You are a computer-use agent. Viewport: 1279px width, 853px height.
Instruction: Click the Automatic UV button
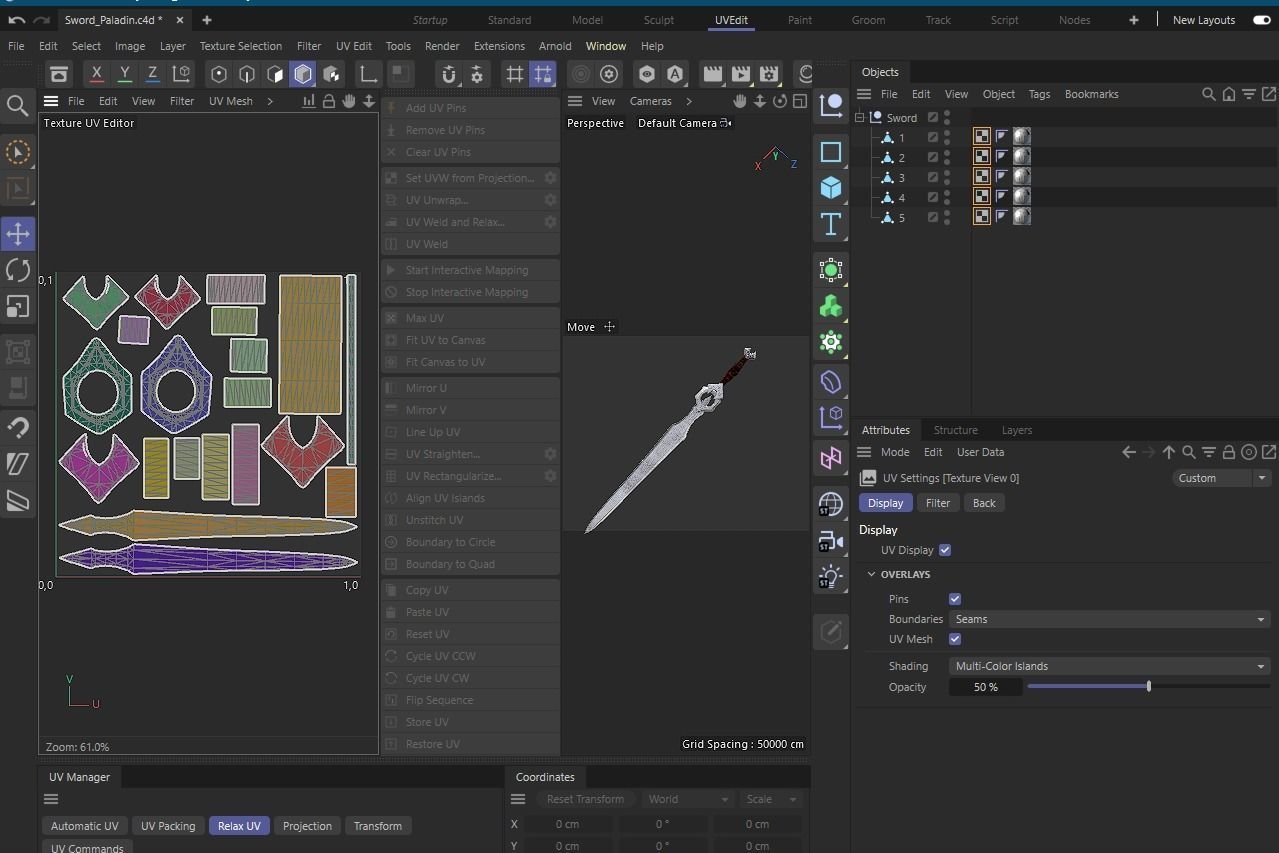point(84,826)
